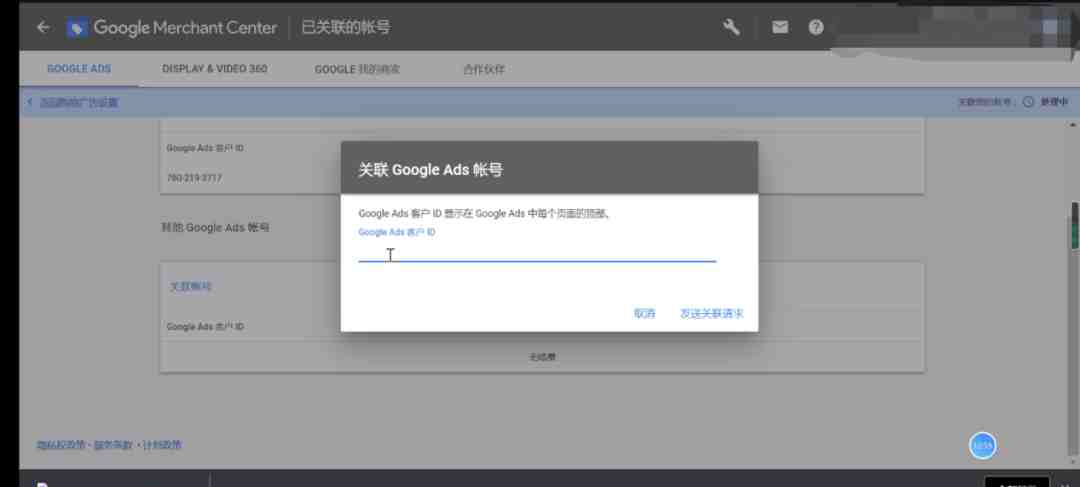
Task: Open the last footer policy link
Action: pos(163,445)
